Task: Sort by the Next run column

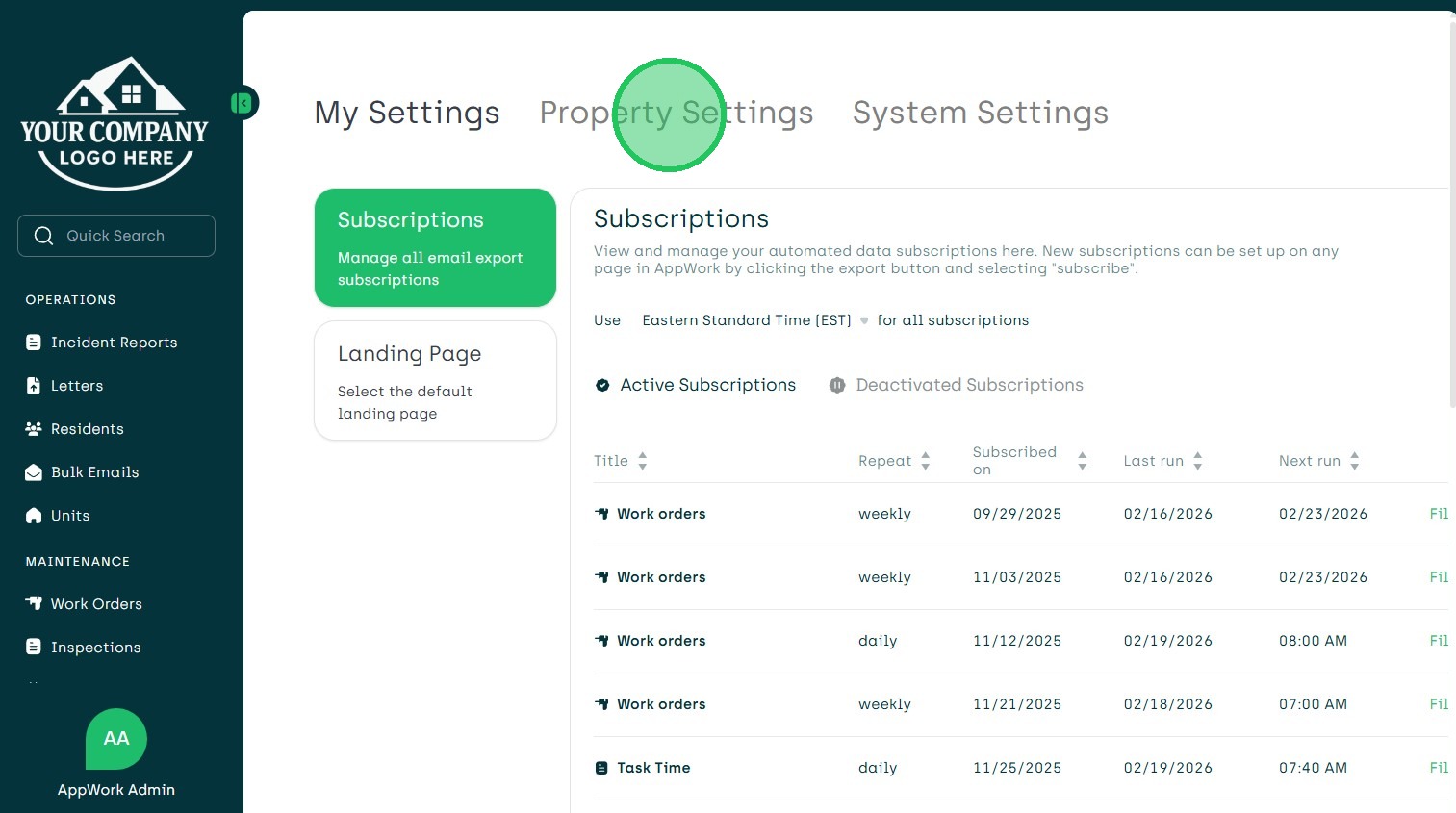Action: (x=1355, y=461)
